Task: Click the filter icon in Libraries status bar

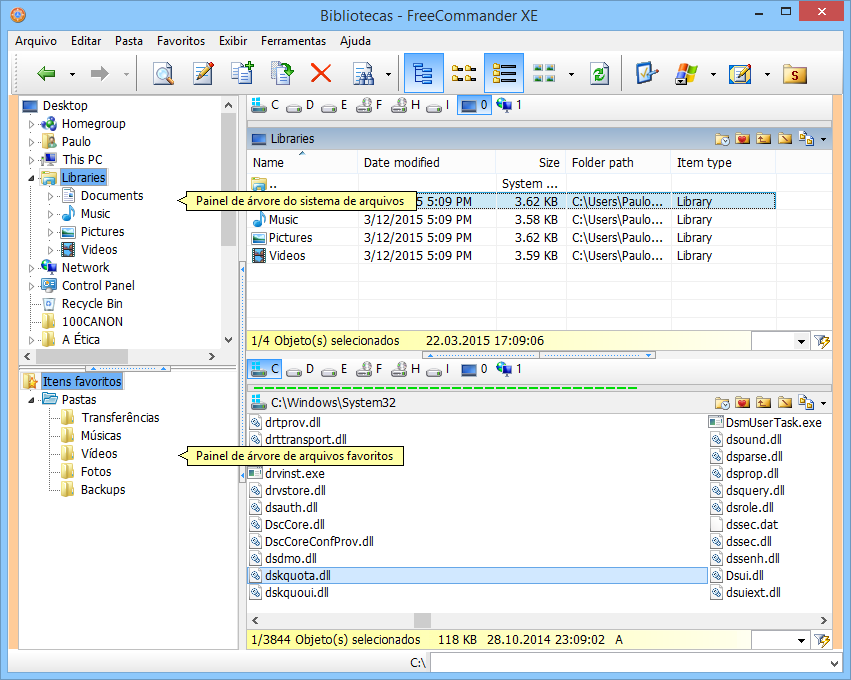Action: pos(822,341)
